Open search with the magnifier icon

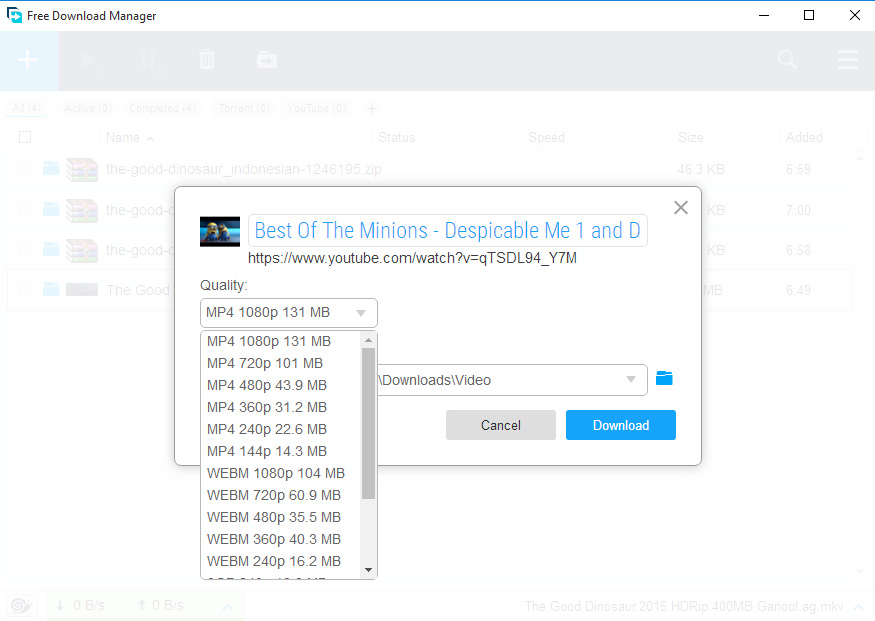[787, 60]
